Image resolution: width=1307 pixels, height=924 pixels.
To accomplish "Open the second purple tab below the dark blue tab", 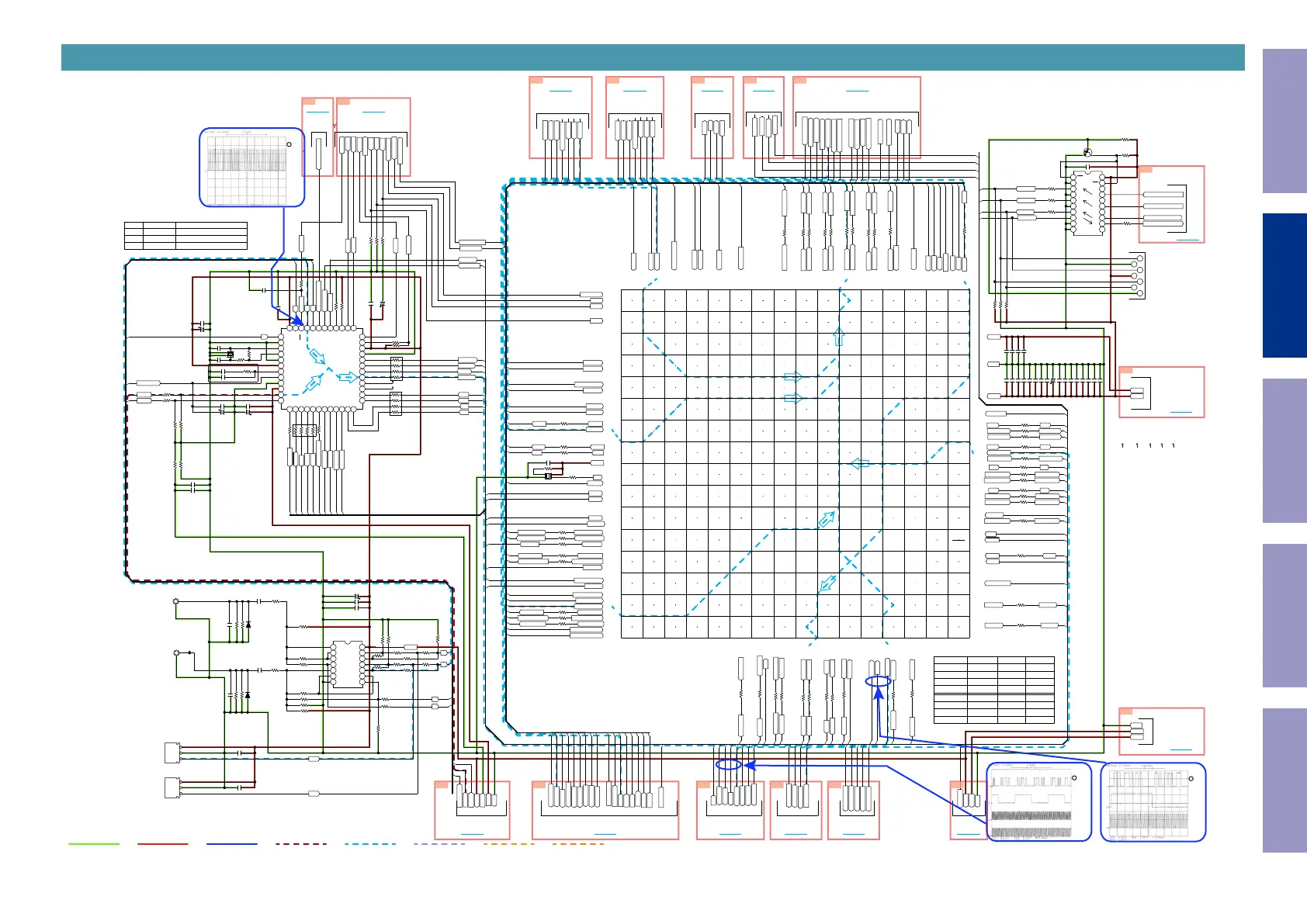I will point(1284,615).
